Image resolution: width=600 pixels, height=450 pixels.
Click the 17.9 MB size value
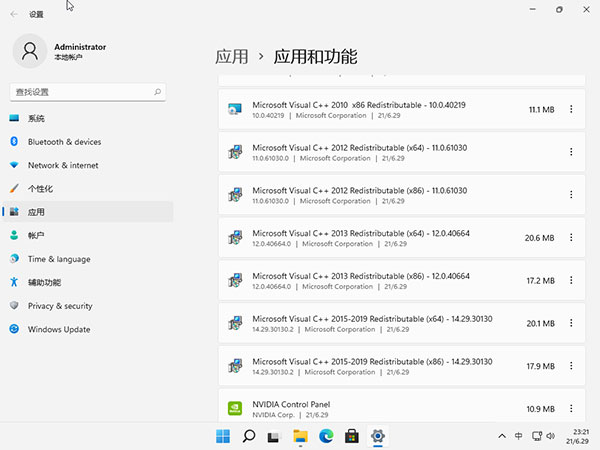[540, 366]
